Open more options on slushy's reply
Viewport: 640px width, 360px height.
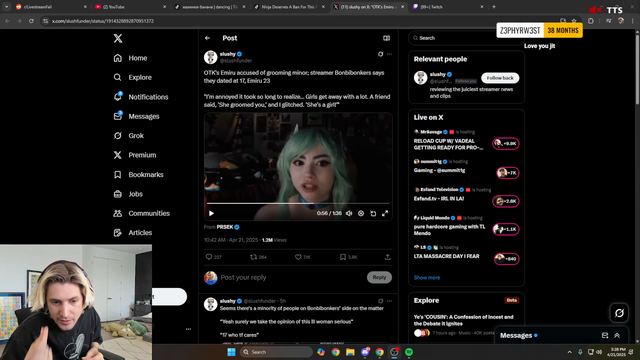(x=389, y=301)
